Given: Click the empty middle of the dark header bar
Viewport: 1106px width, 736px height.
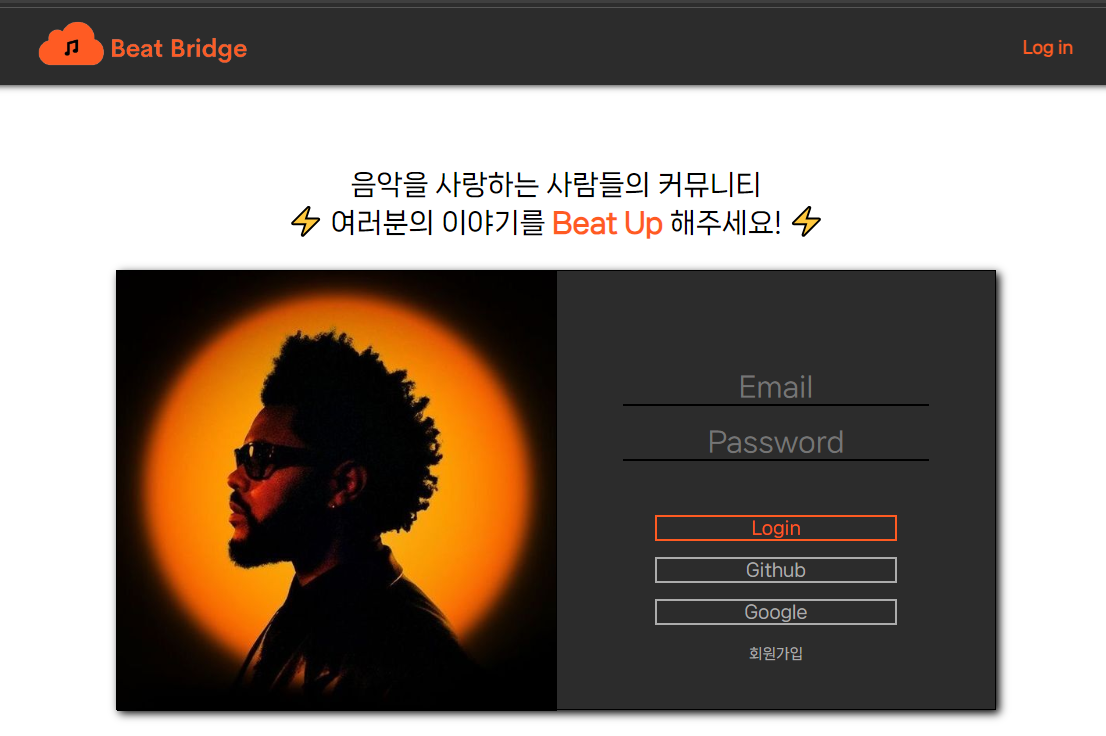Looking at the screenshot, I should click(x=635, y=47).
